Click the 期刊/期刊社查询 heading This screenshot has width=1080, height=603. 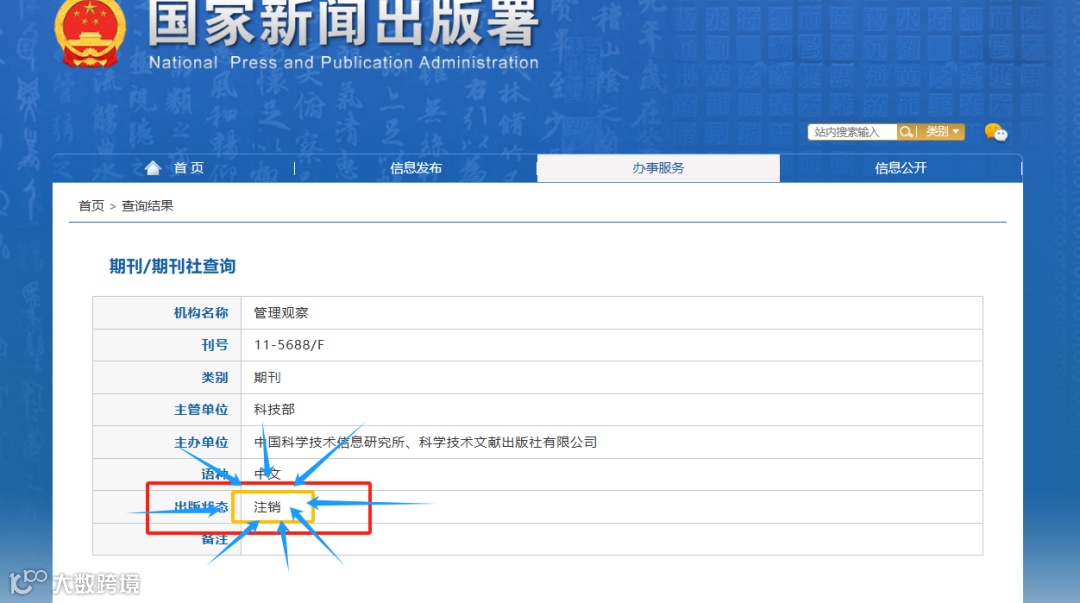172,266
